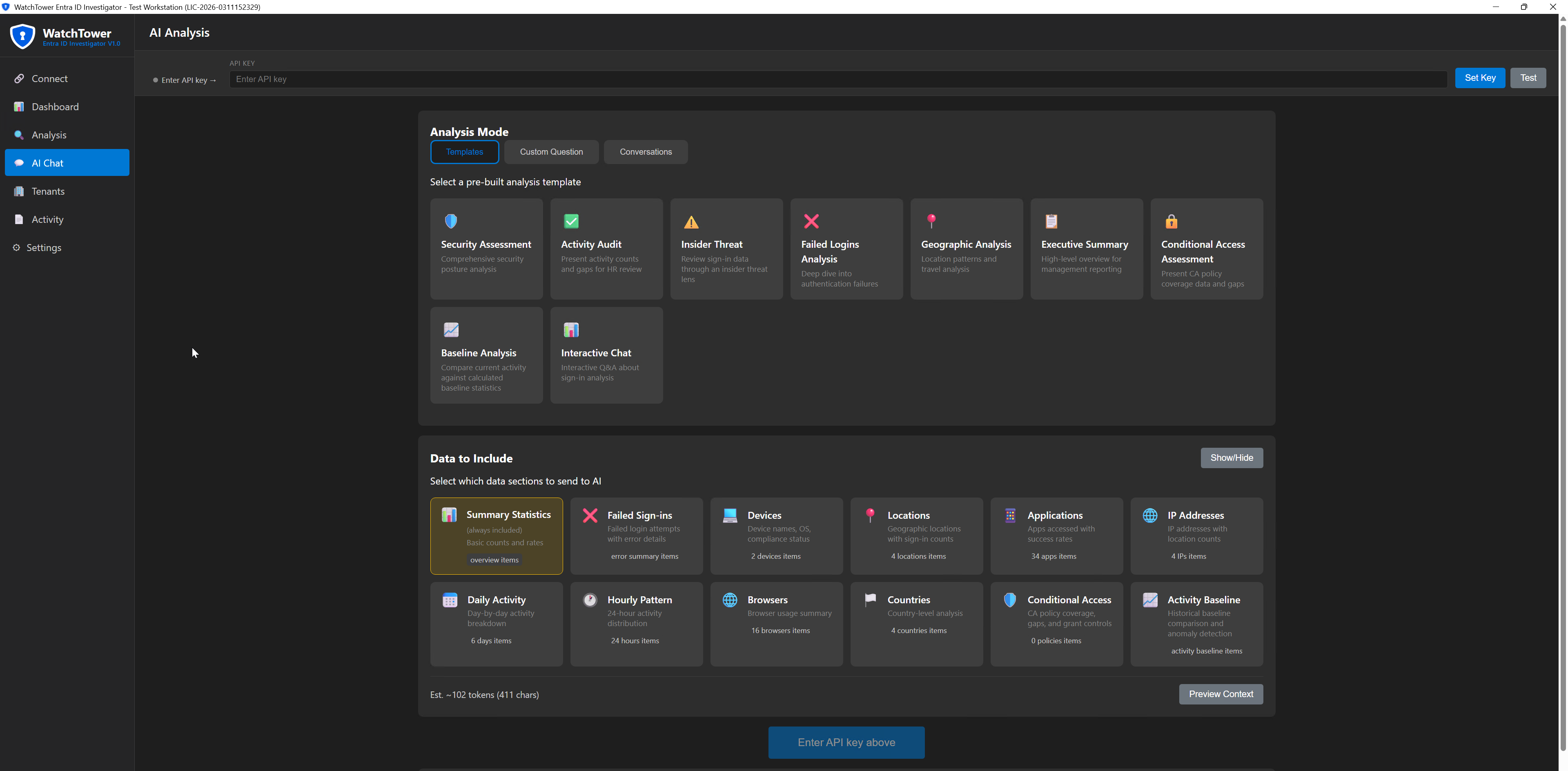This screenshot has width=1568, height=771.
Task: Select the Geographic Analysis pin icon
Action: (x=932, y=220)
